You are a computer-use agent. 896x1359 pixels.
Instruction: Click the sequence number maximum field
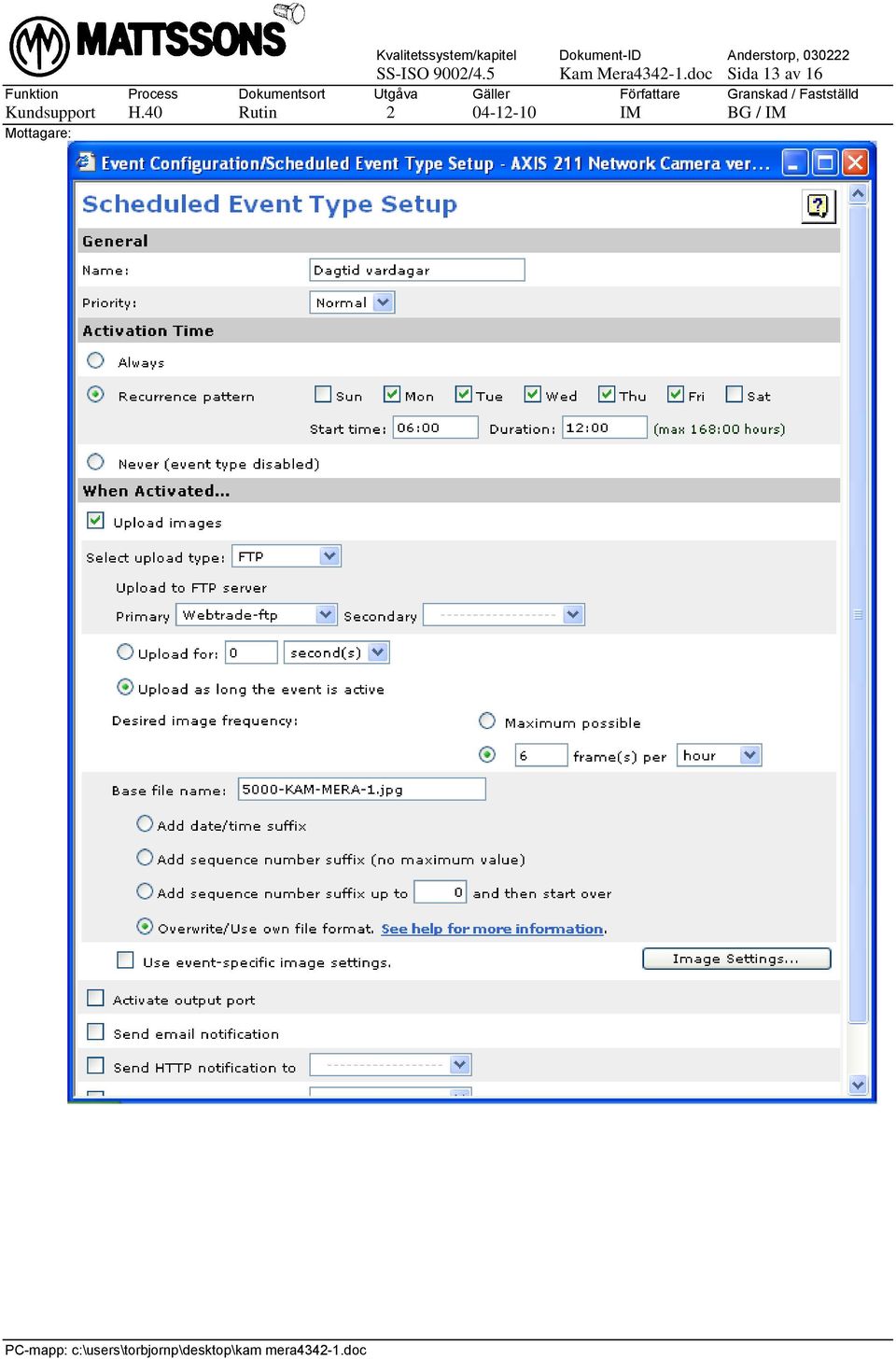click(441, 892)
